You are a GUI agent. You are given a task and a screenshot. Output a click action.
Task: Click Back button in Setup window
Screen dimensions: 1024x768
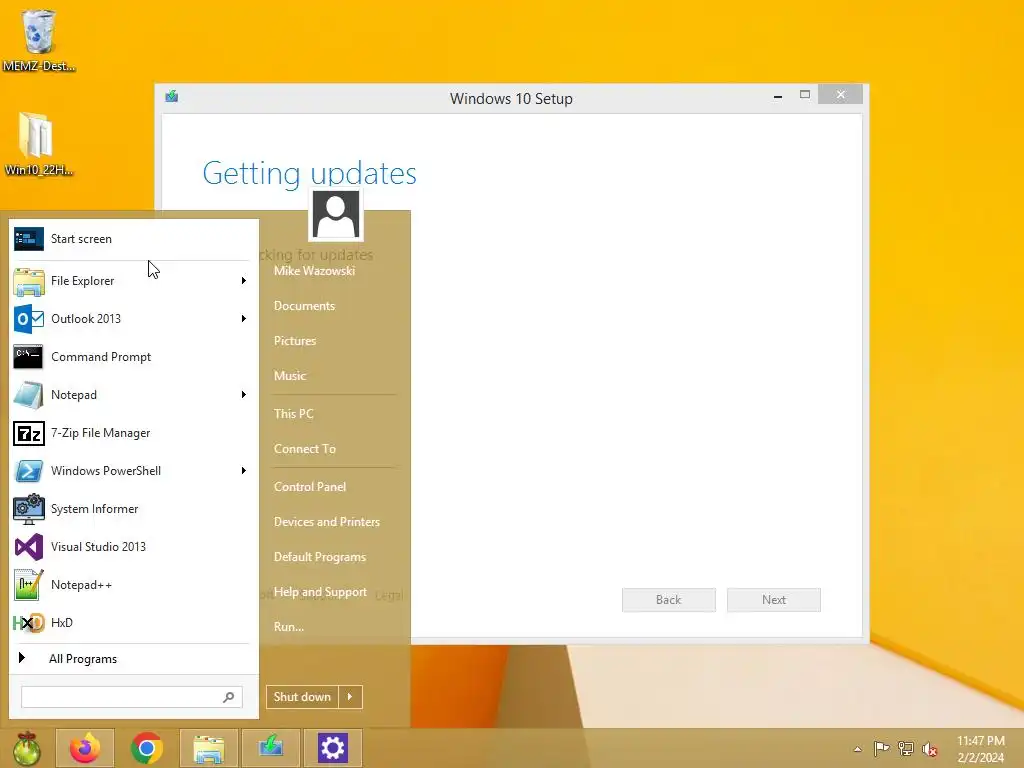tap(669, 600)
